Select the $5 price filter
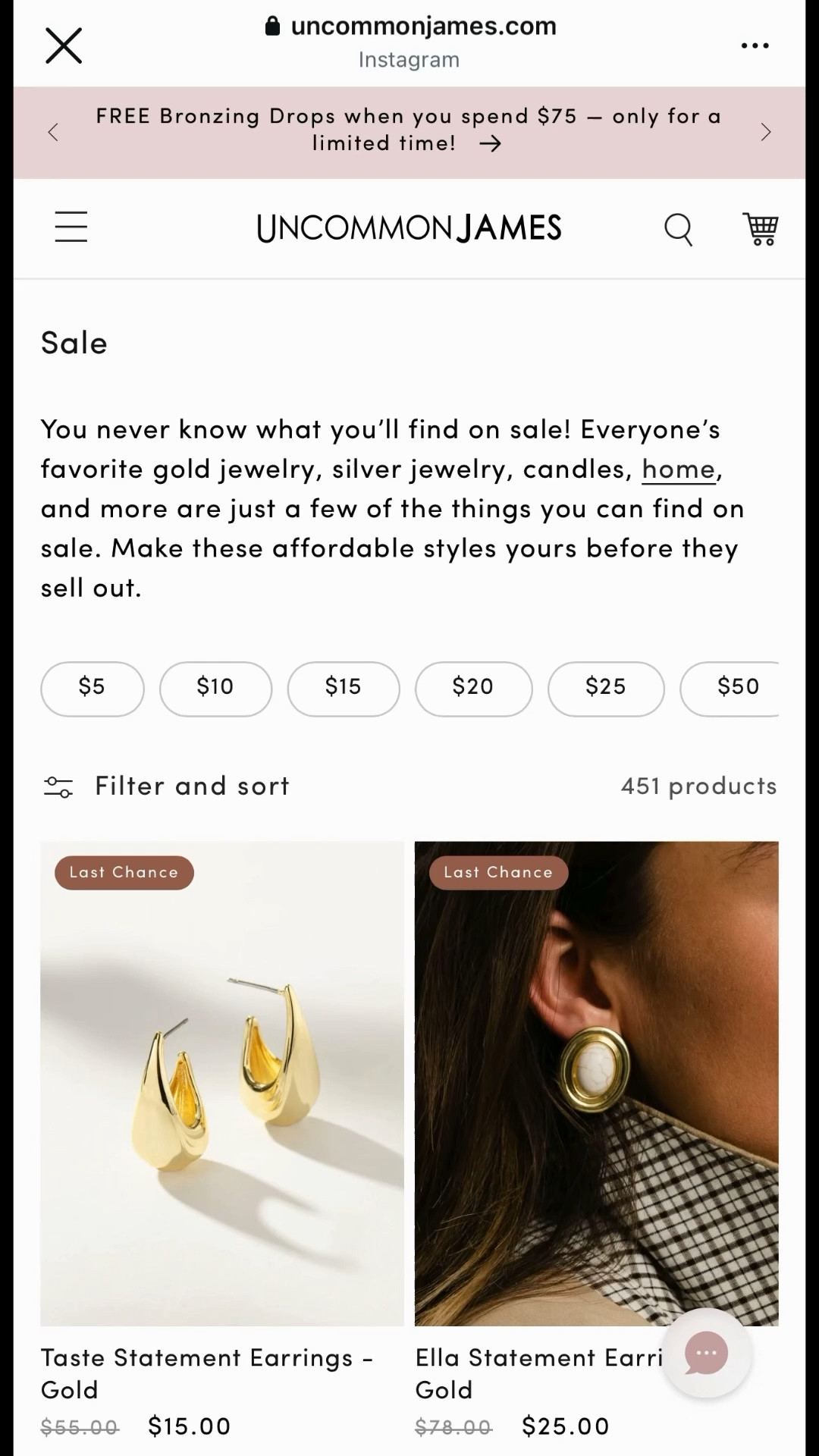 click(x=92, y=688)
